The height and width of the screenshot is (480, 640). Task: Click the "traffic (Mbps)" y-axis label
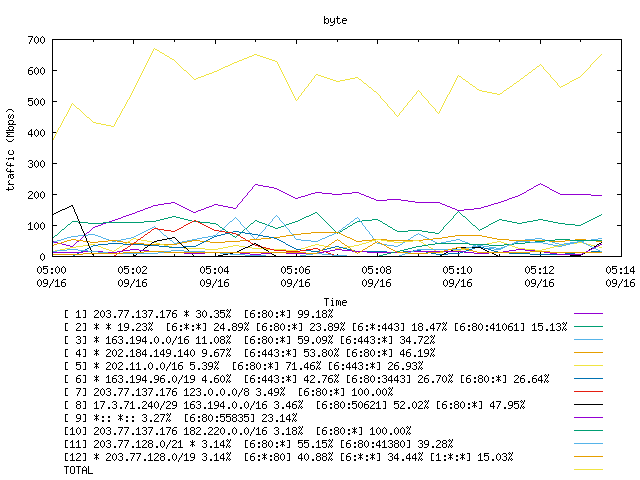click(x=10, y=149)
